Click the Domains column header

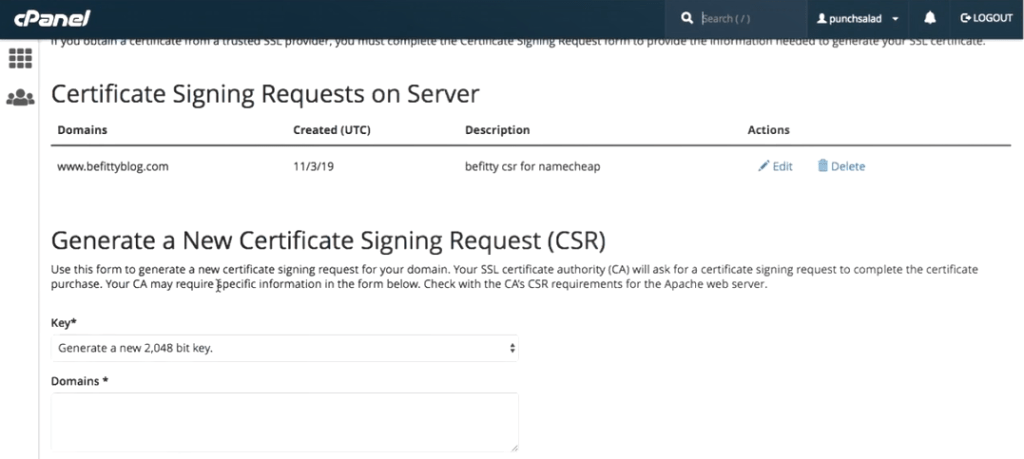pyautogui.click(x=82, y=130)
